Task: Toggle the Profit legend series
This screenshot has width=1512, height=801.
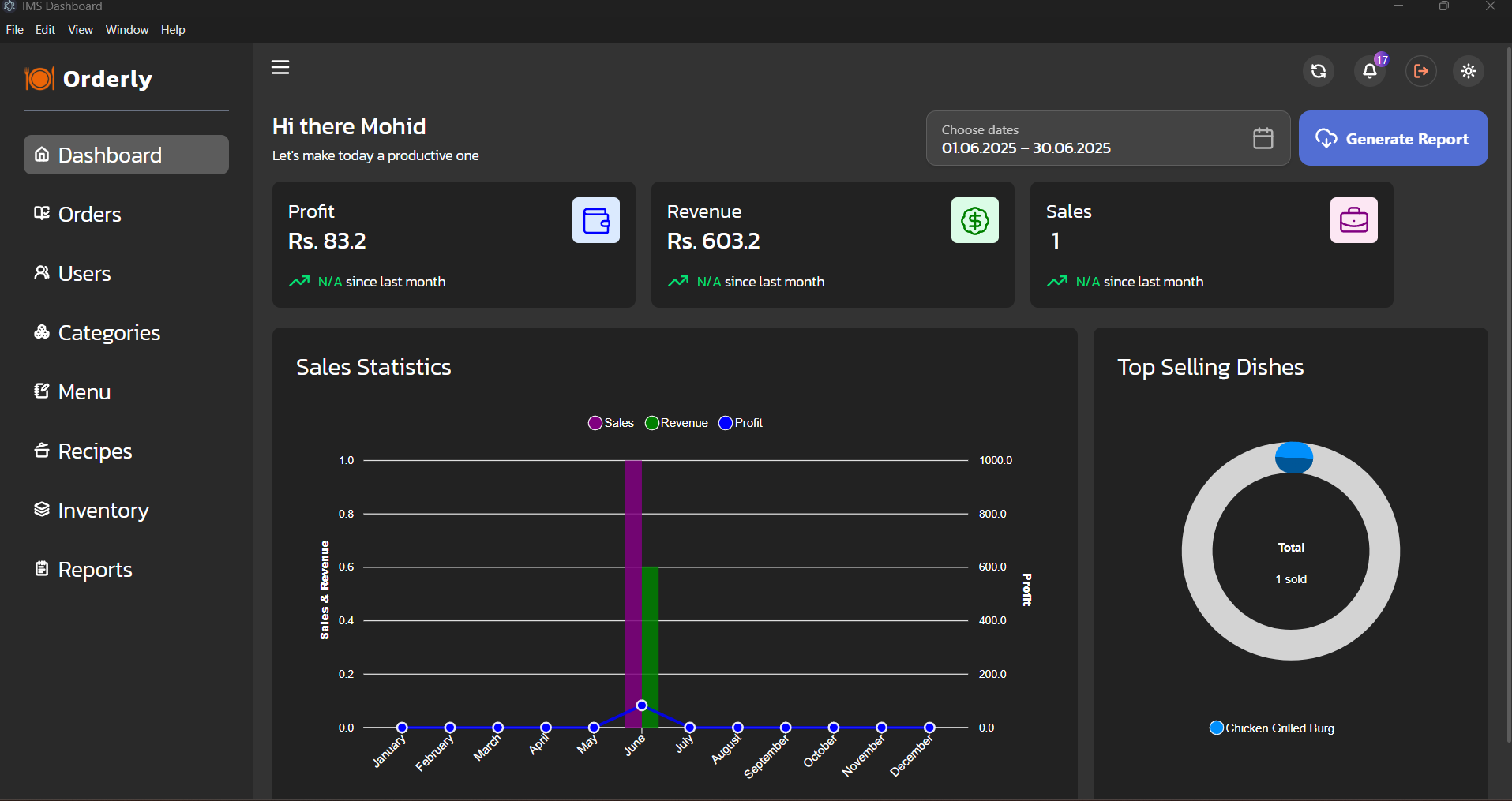Action: (x=741, y=423)
